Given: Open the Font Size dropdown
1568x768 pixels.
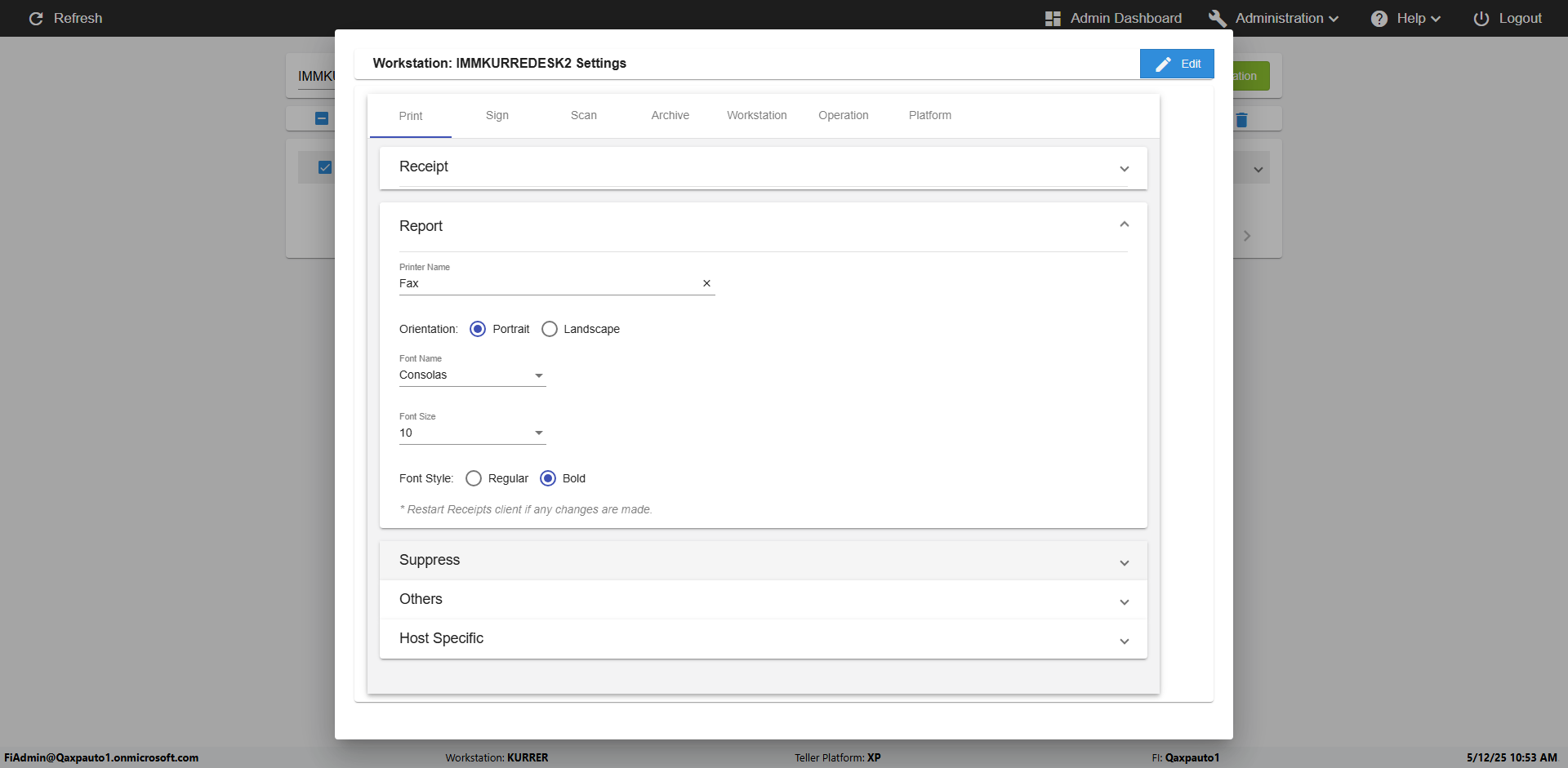Looking at the screenshot, I should tap(472, 433).
